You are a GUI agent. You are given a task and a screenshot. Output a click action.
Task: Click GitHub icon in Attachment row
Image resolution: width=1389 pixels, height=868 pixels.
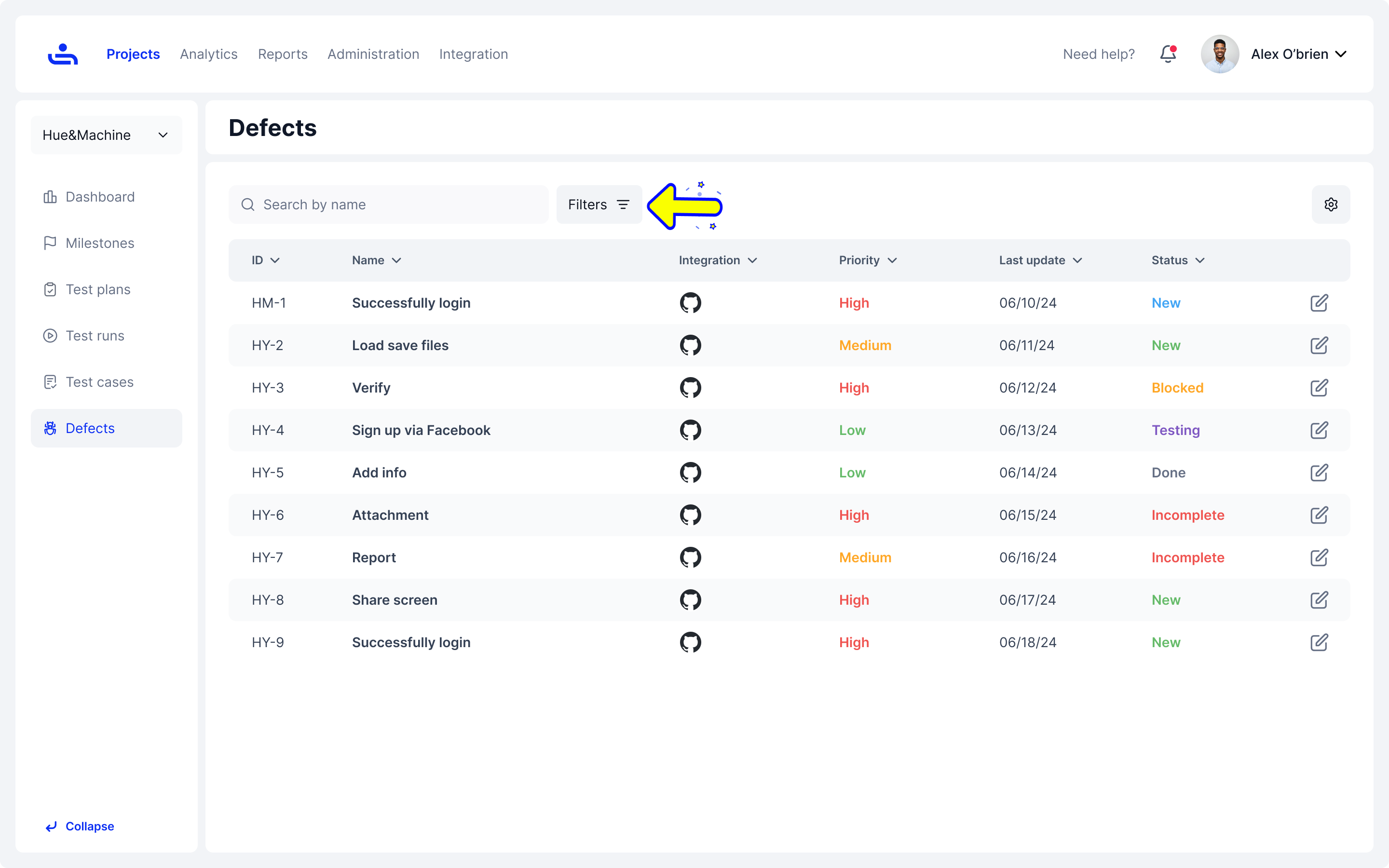(690, 515)
